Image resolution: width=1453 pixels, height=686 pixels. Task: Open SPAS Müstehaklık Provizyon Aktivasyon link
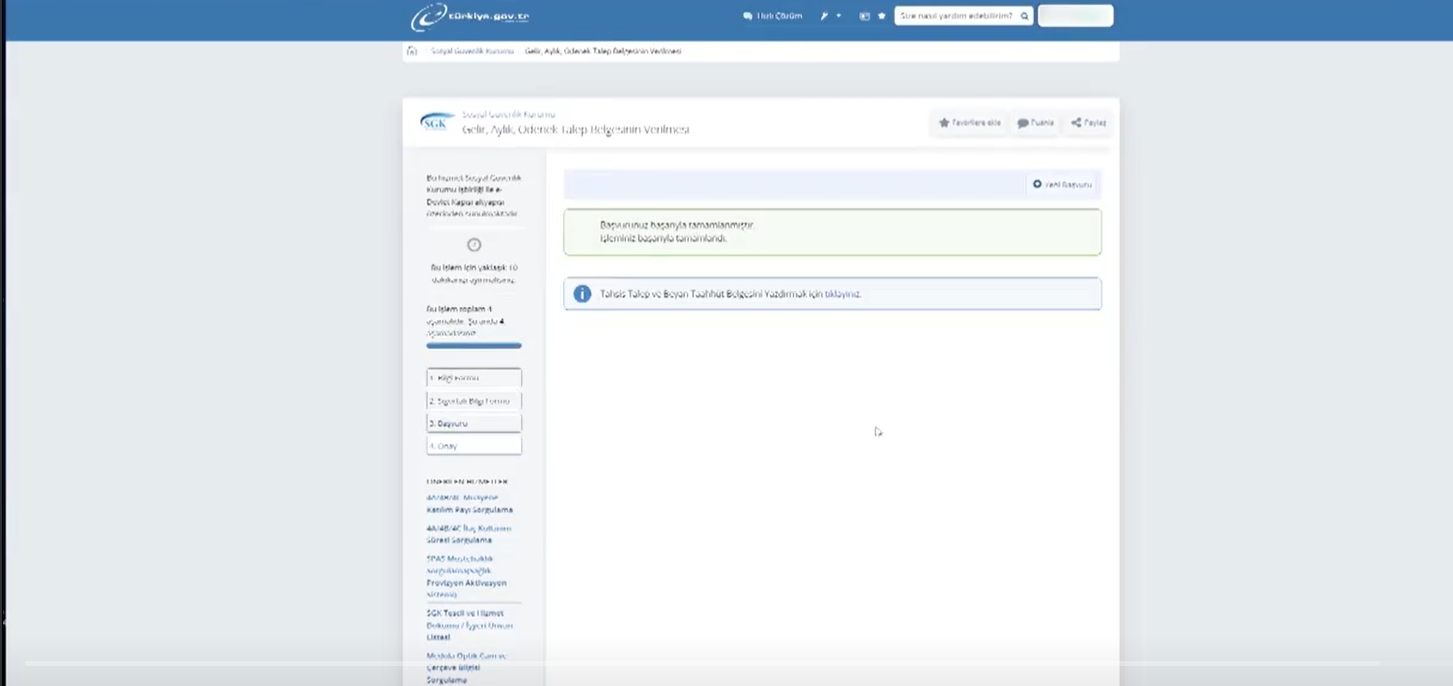[466, 576]
